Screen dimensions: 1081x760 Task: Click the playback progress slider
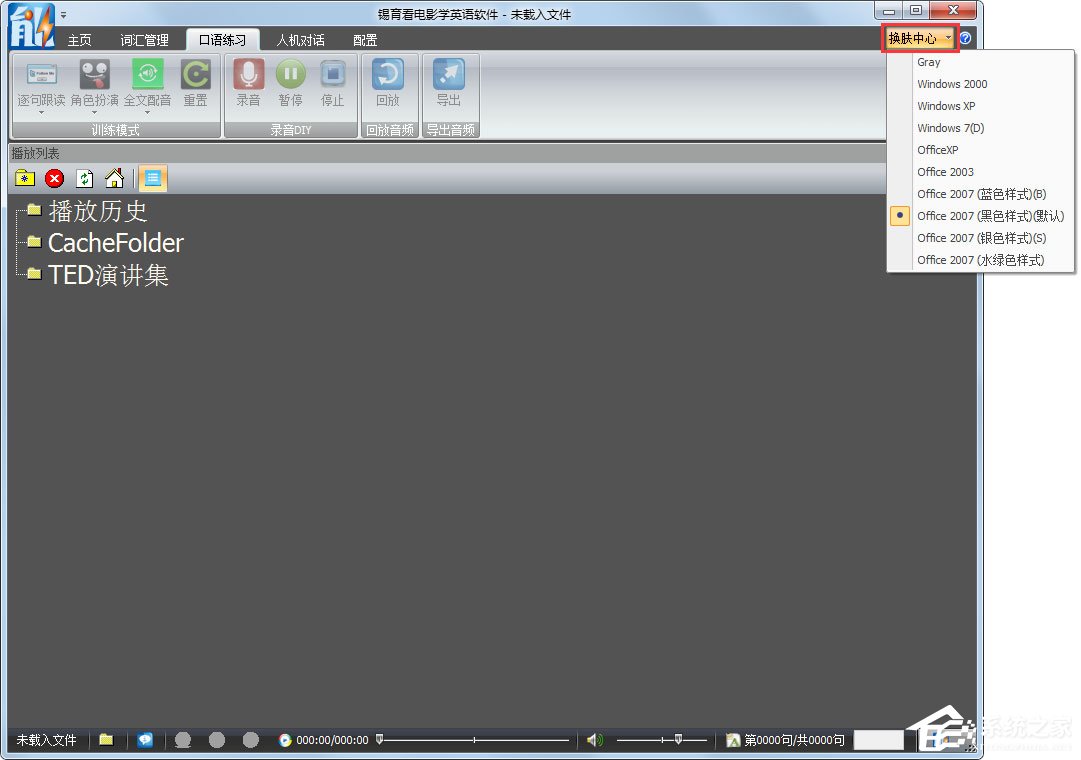click(x=473, y=740)
